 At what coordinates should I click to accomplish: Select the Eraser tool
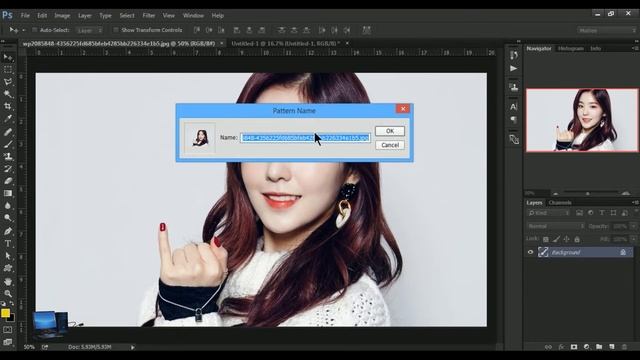pyautogui.click(x=8, y=181)
